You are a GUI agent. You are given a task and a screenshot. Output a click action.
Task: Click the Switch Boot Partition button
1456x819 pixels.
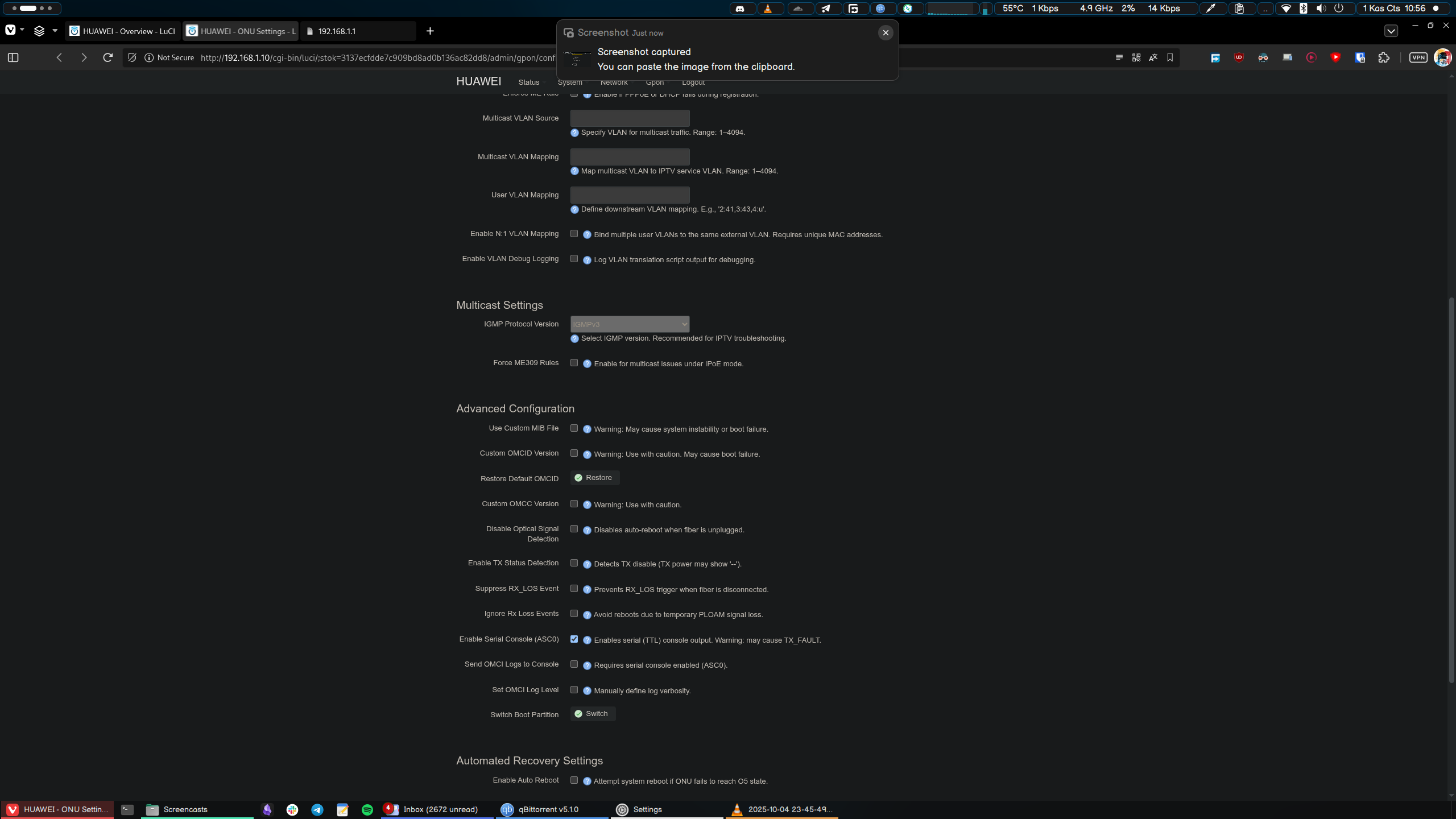593,714
